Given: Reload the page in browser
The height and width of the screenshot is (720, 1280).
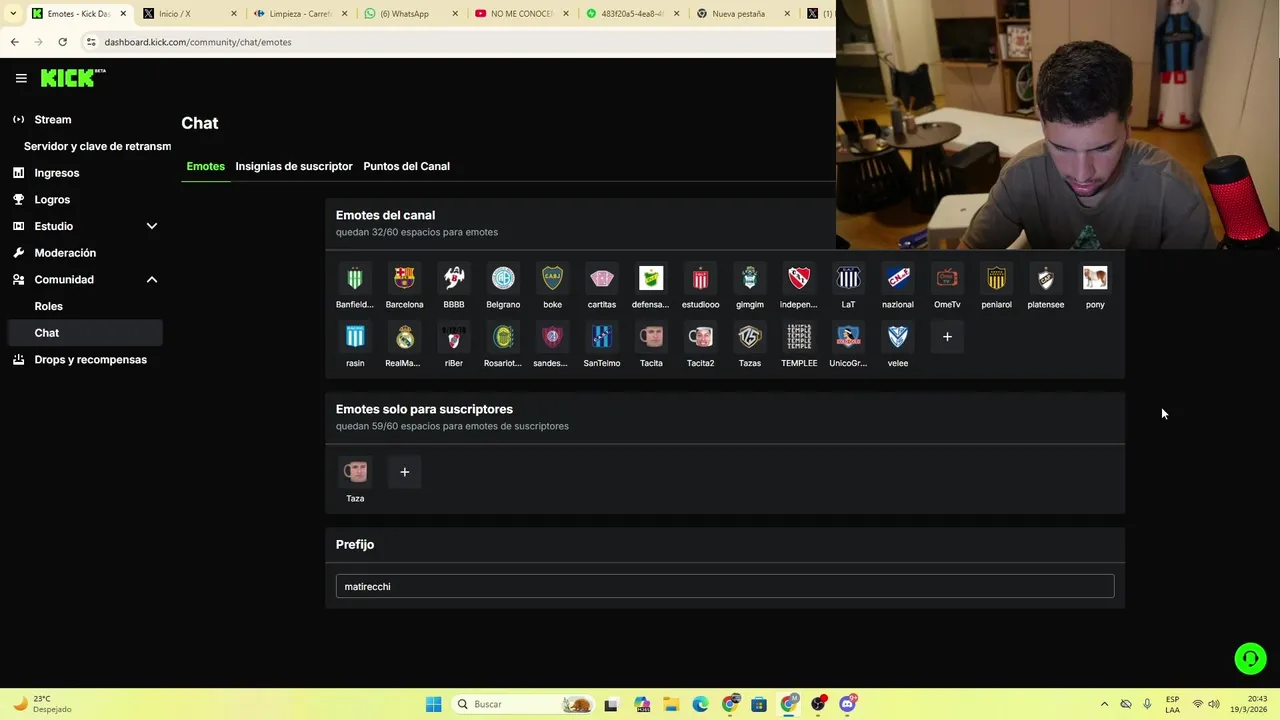Looking at the screenshot, I should pos(62,42).
